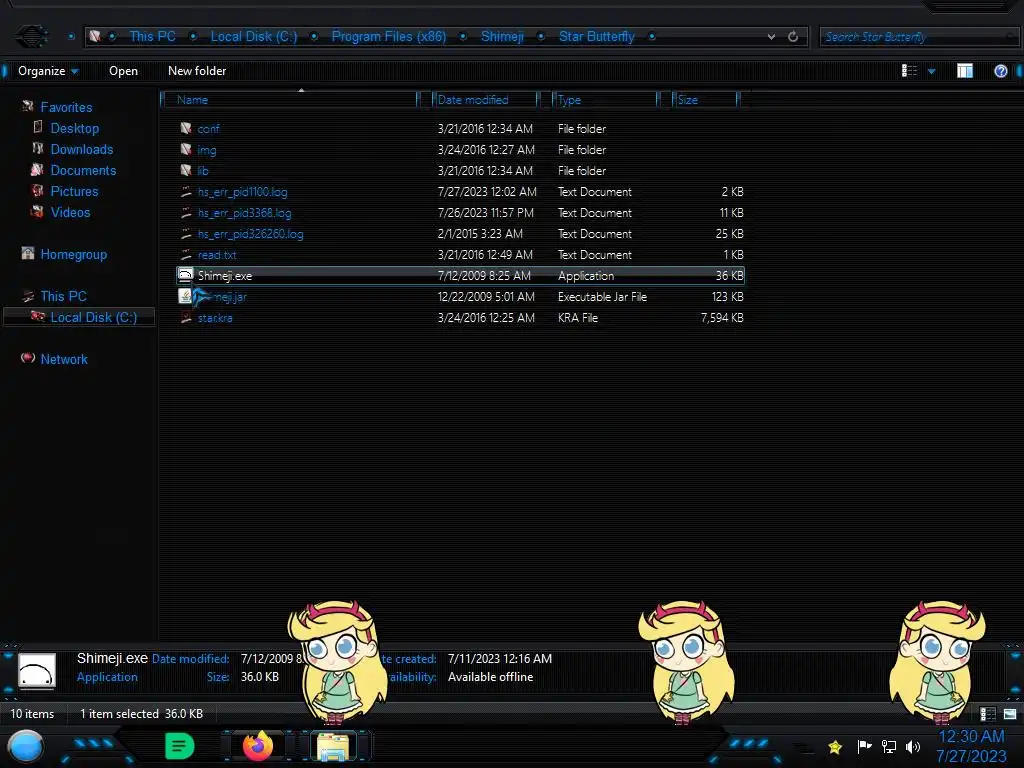Click the Start orb button
The height and width of the screenshot is (768, 1024).
tap(25, 746)
